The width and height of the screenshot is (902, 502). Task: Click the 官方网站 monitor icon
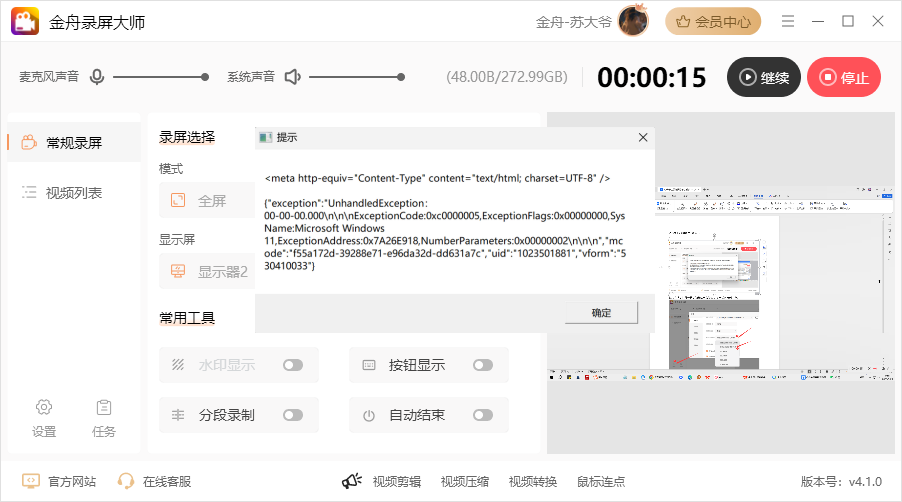[30, 481]
